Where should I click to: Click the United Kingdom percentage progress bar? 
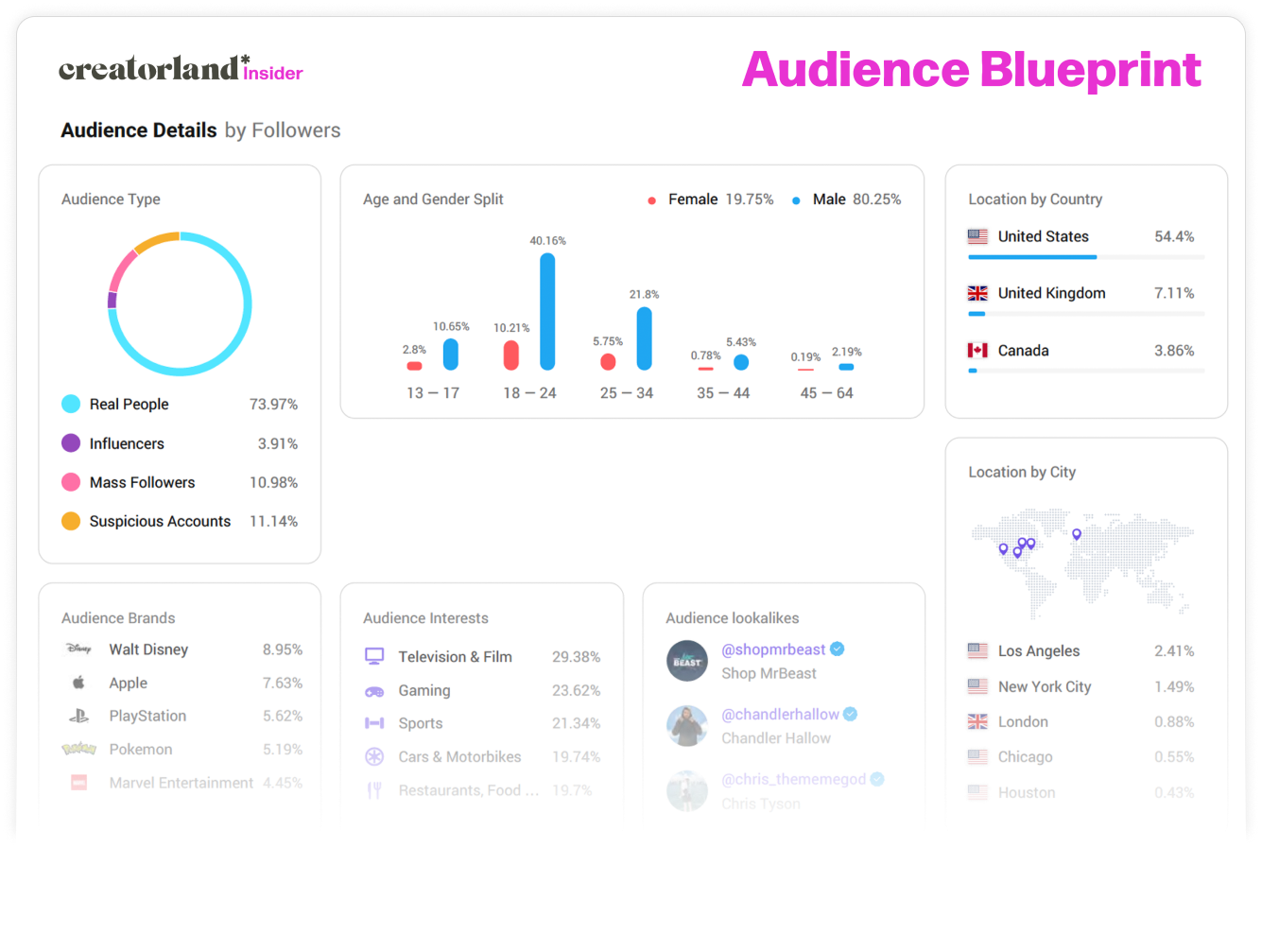click(1086, 314)
